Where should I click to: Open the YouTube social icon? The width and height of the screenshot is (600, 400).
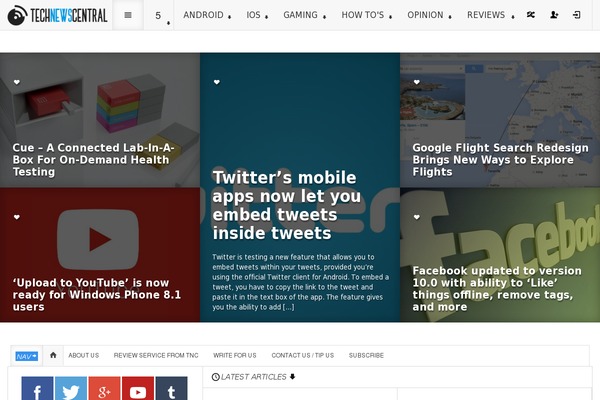138,389
